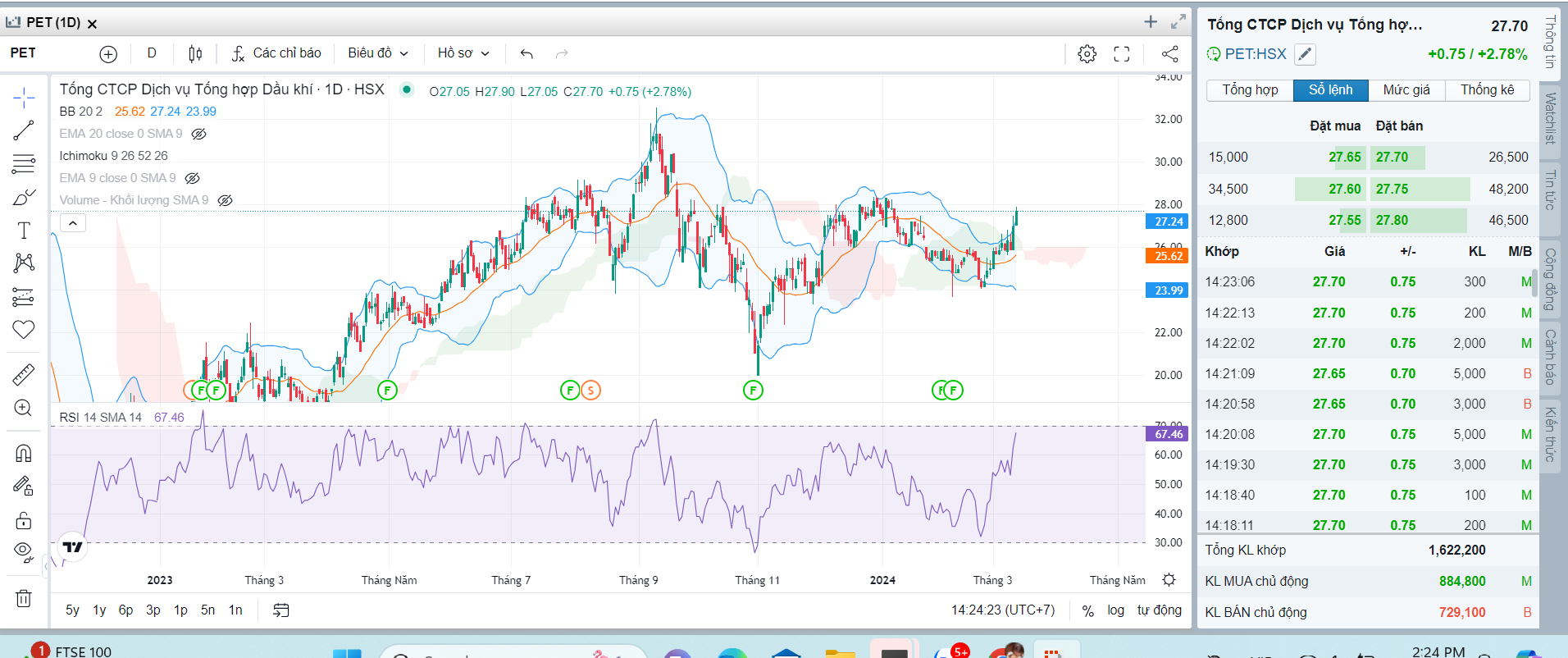Select the 5y time range
The image size is (1568, 658).
click(x=72, y=610)
